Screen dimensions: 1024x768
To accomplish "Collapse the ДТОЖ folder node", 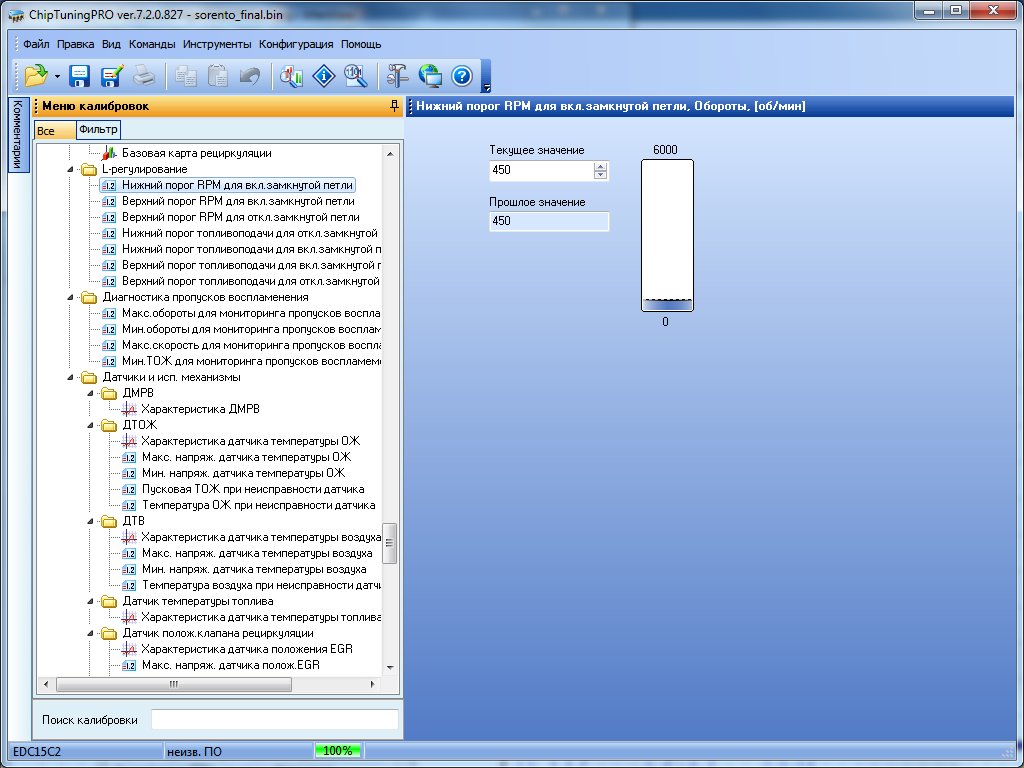I will pos(90,426).
